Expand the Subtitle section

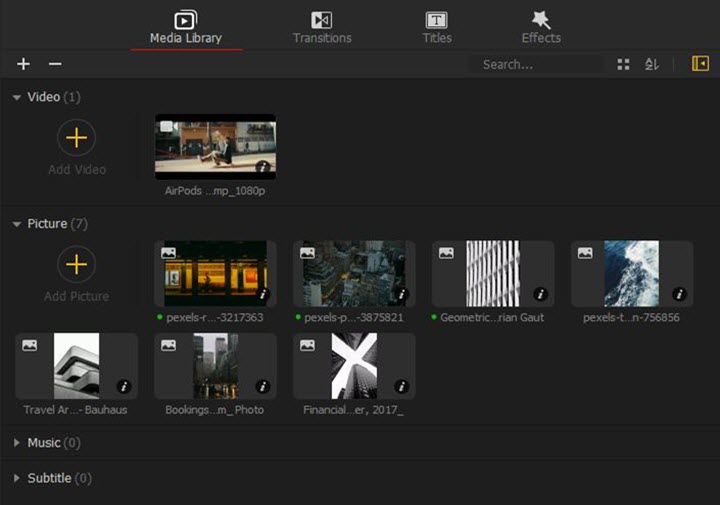[16, 478]
